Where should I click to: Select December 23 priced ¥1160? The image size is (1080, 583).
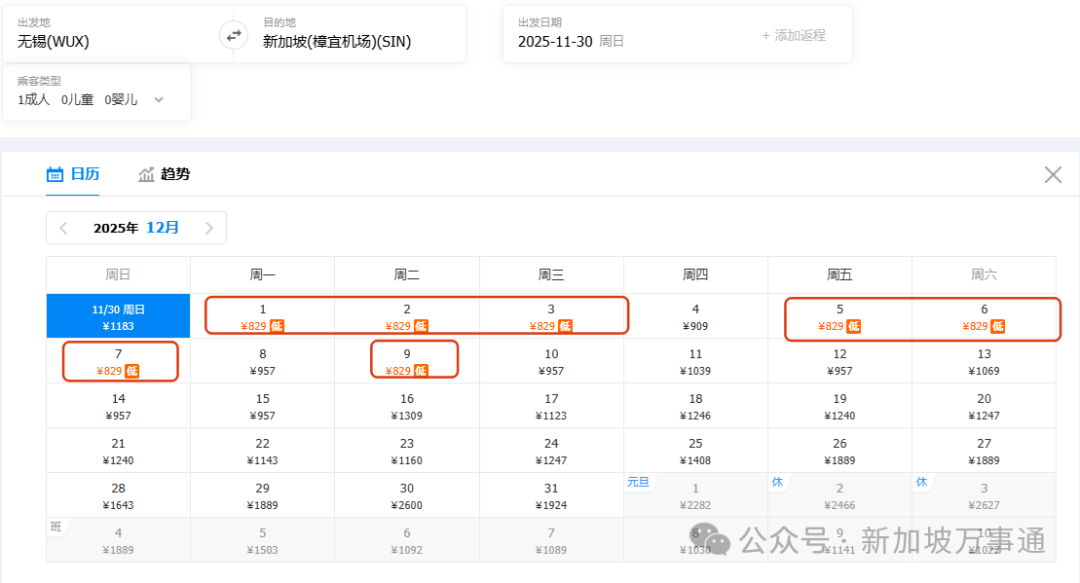[407, 451]
